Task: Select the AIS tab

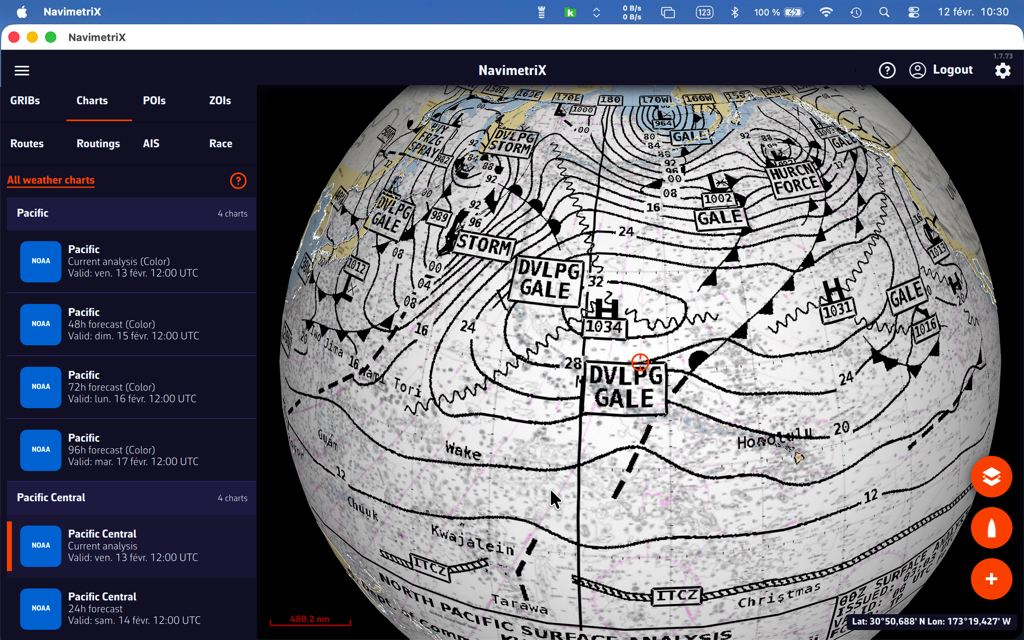Action: click(x=151, y=144)
